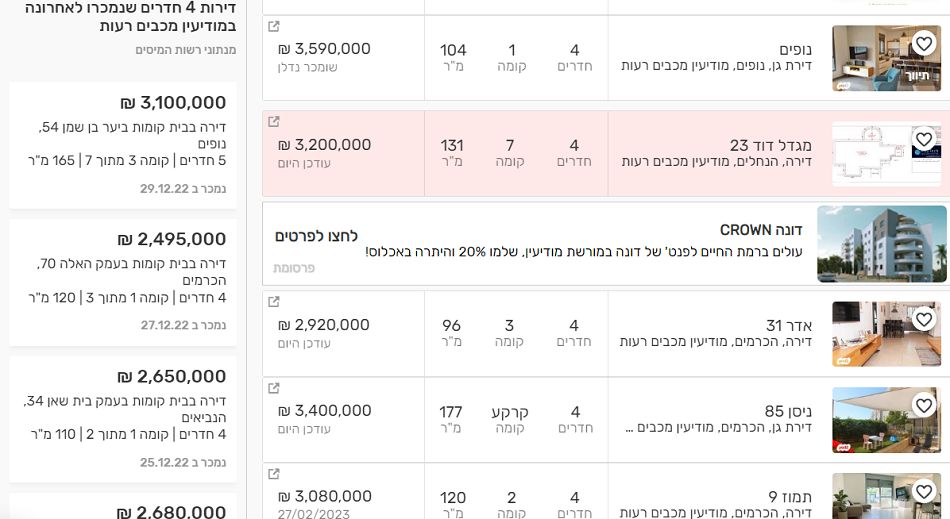This screenshot has height=519, width=950.
Task: Open תמוז 9 listing in a new tab
Action: 274,474
